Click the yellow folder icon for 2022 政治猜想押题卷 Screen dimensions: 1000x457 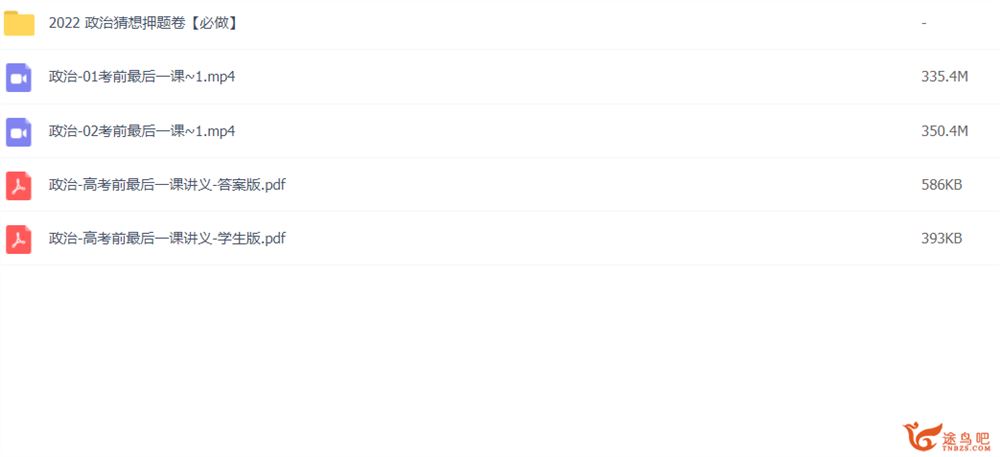19,24
